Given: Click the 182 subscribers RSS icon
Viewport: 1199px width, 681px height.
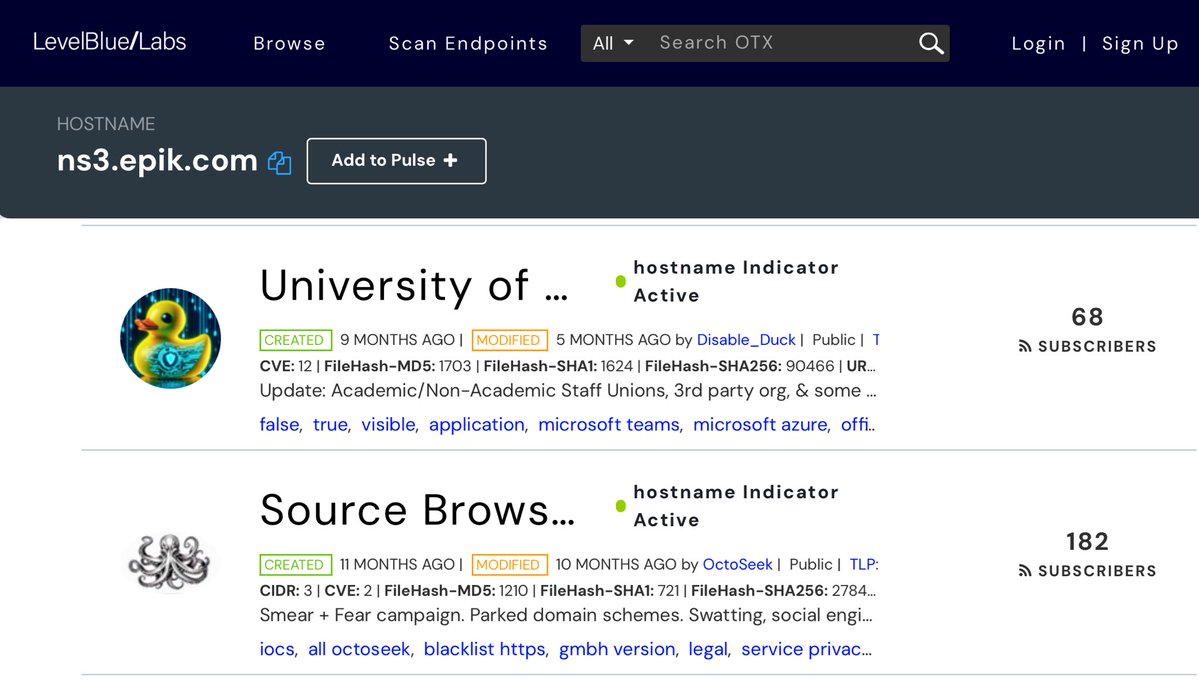Looking at the screenshot, I should coord(1025,571).
